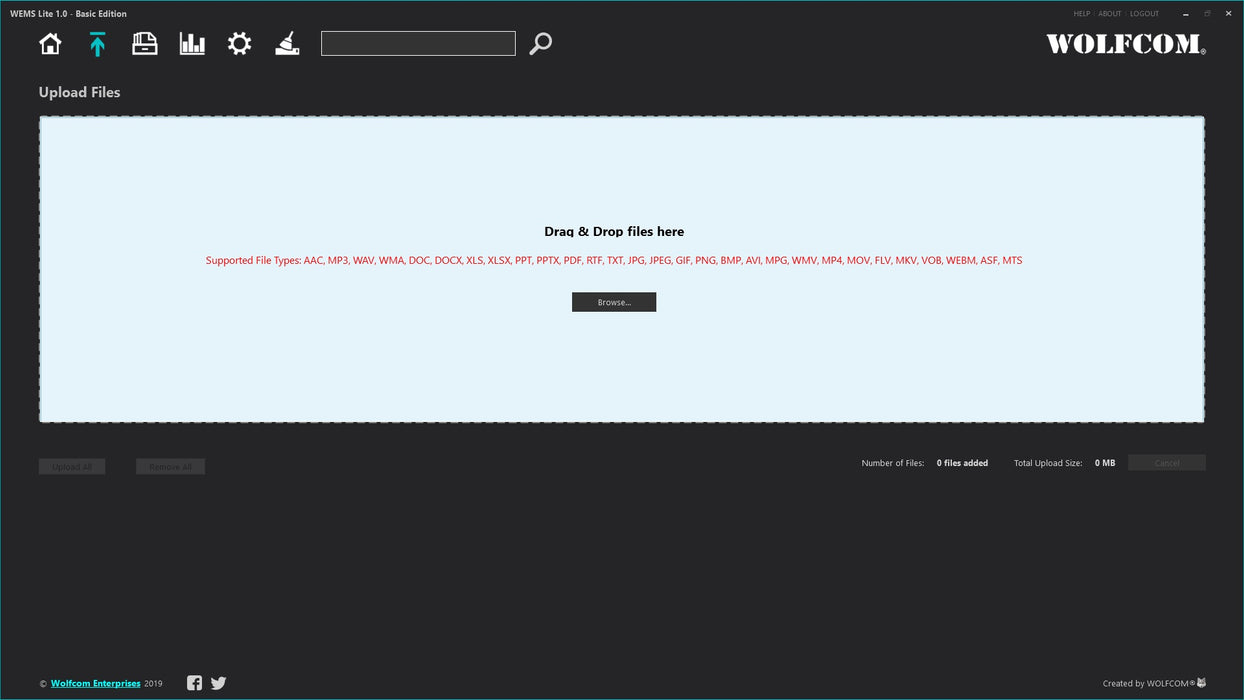
Task: Open the Facebook icon in footer
Action: pos(194,683)
